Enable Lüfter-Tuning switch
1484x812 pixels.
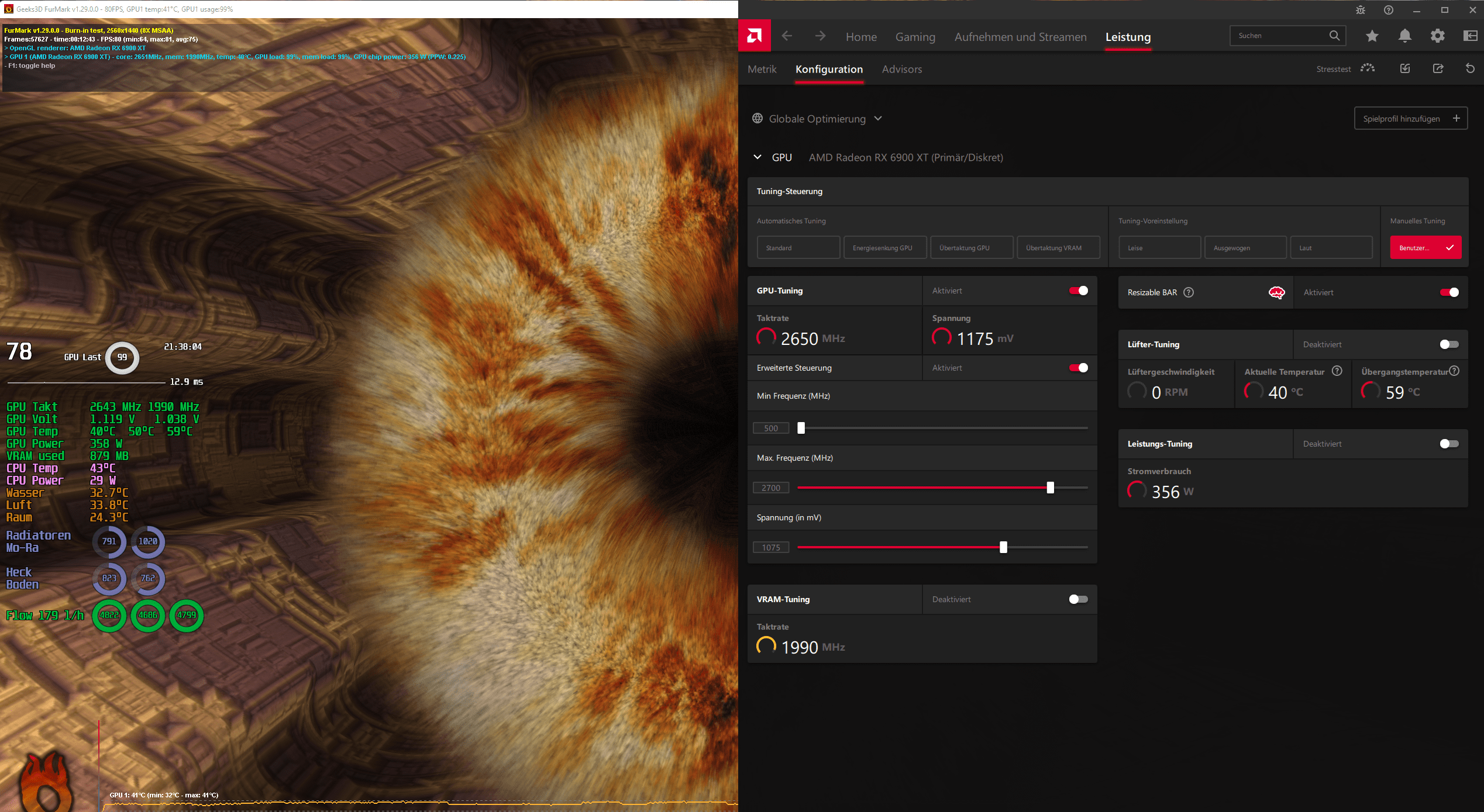(1449, 344)
